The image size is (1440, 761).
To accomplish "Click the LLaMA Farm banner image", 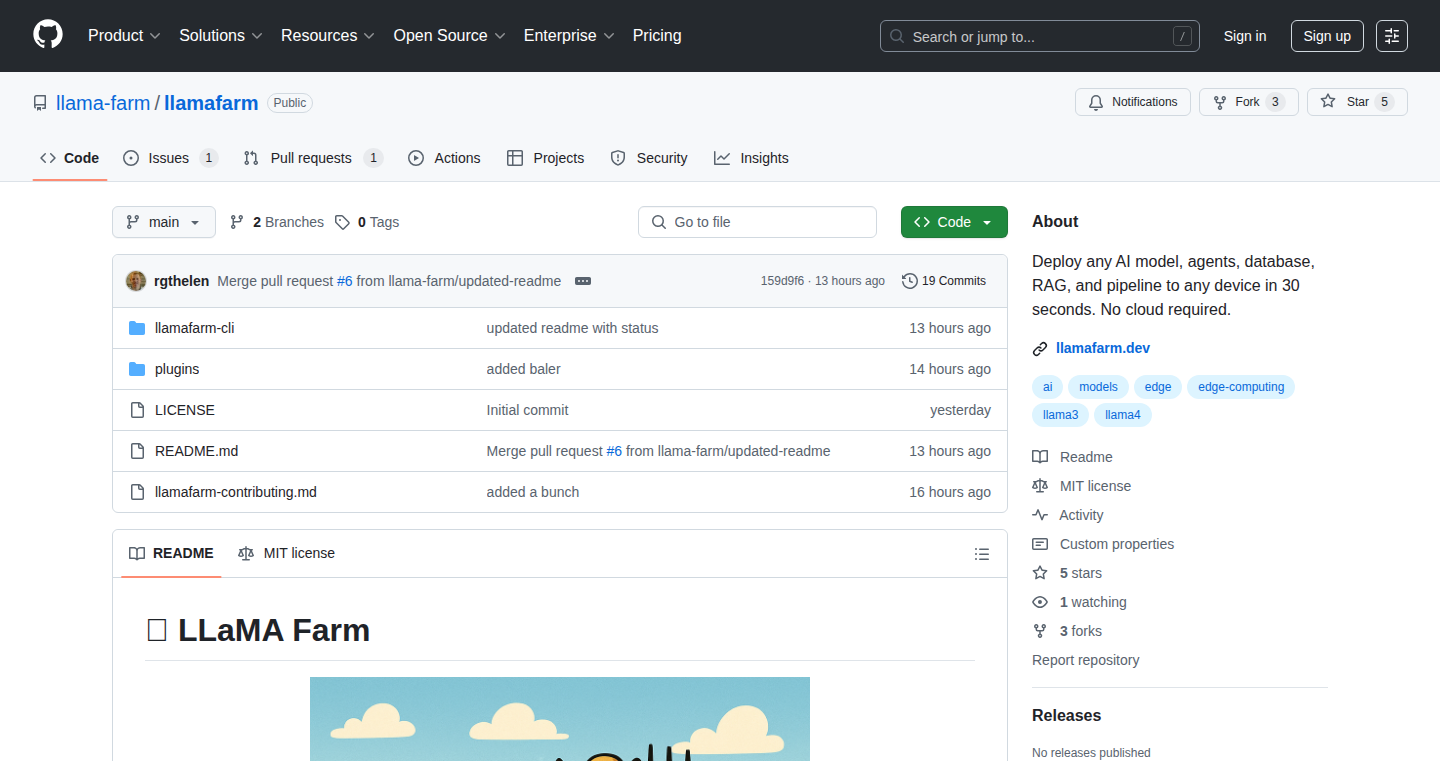I will (x=560, y=719).
